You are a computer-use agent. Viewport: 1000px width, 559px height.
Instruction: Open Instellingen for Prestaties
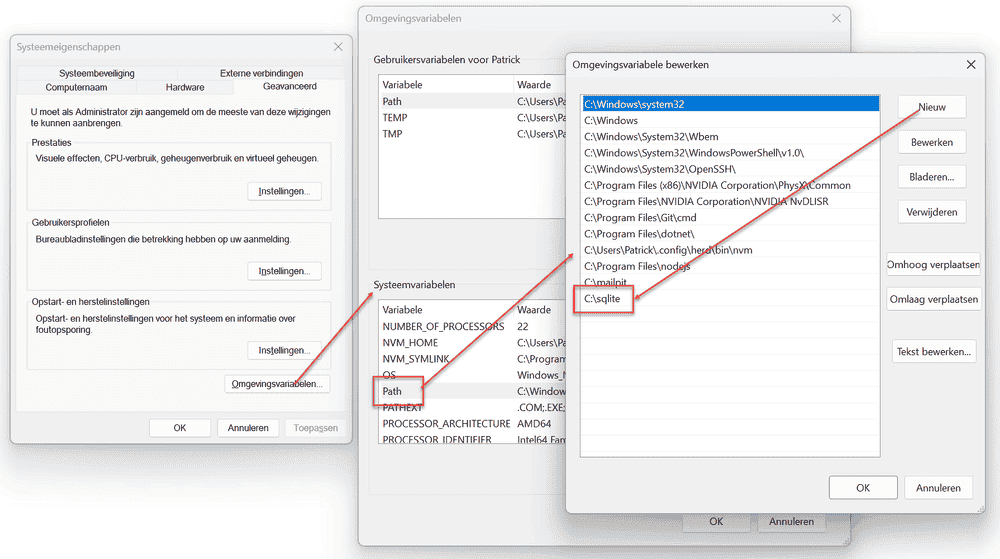284,191
